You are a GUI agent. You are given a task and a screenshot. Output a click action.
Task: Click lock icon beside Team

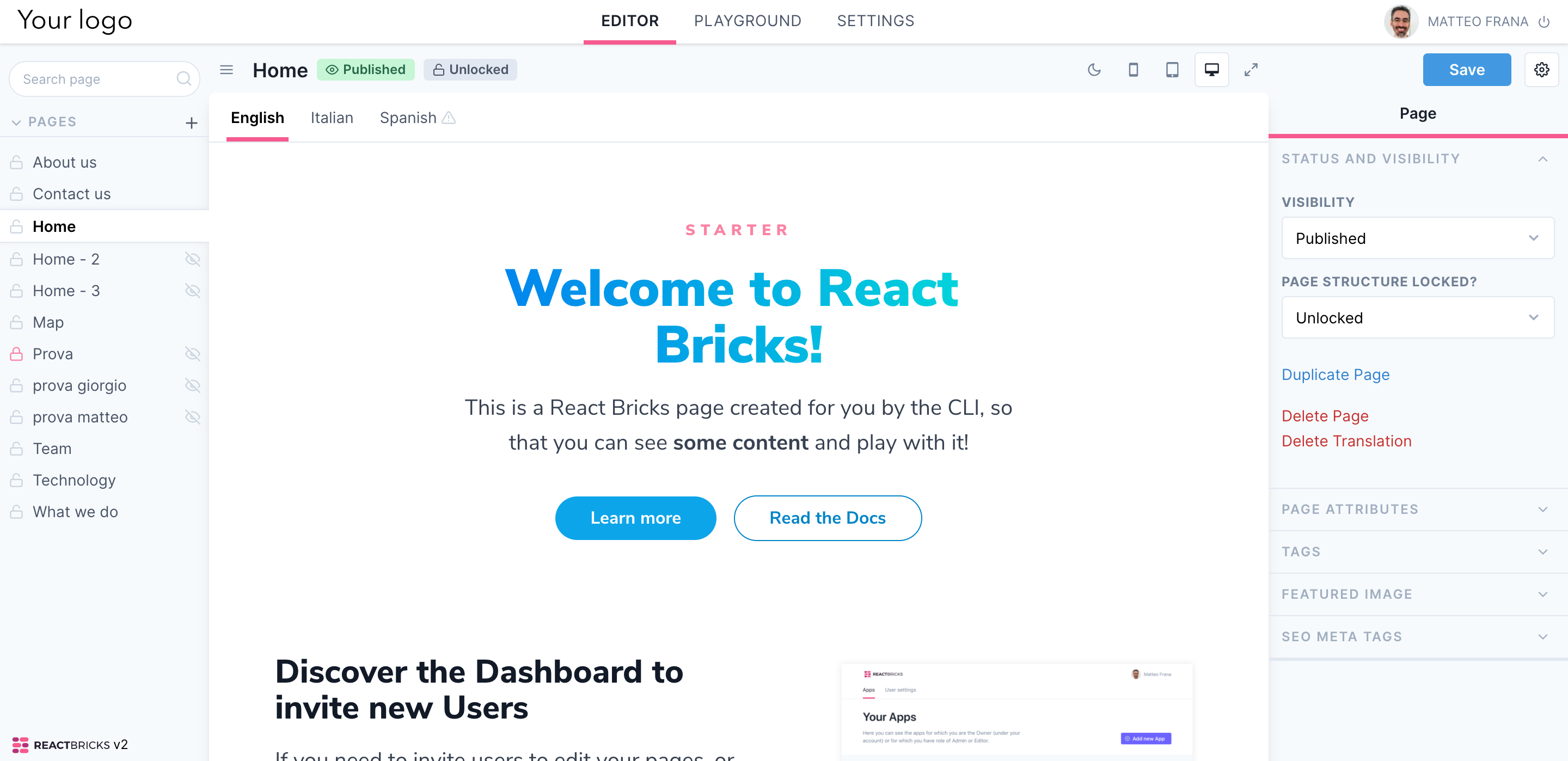click(x=16, y=449)
